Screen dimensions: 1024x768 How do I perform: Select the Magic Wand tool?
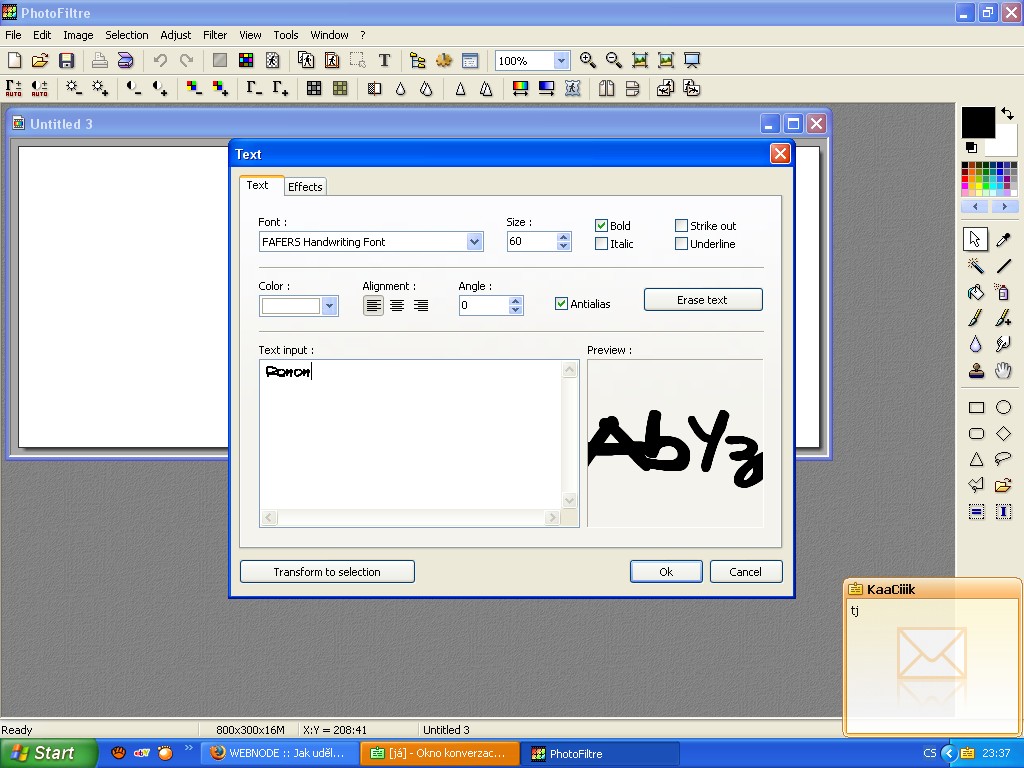976,266
